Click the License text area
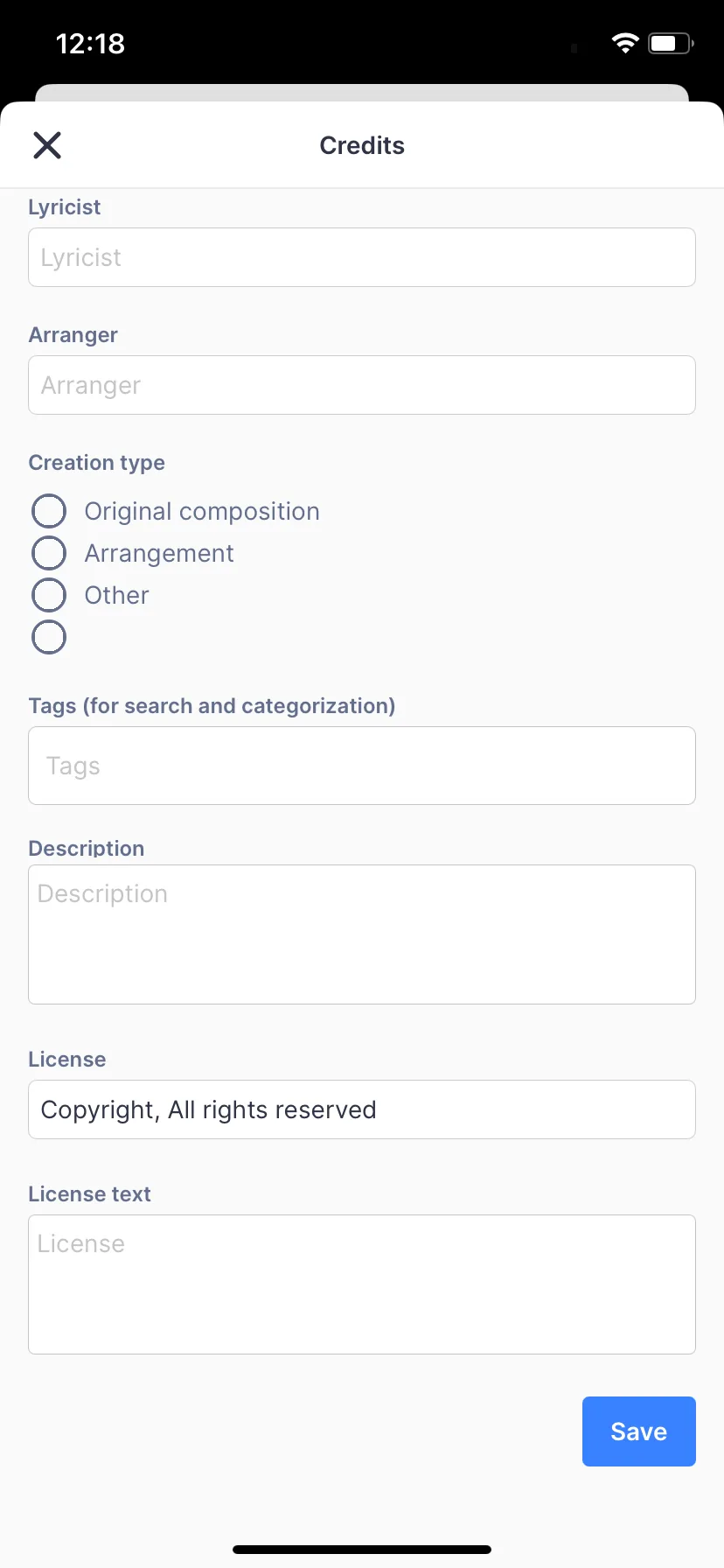724x1568 pixels. click(x=362, y=1284)
